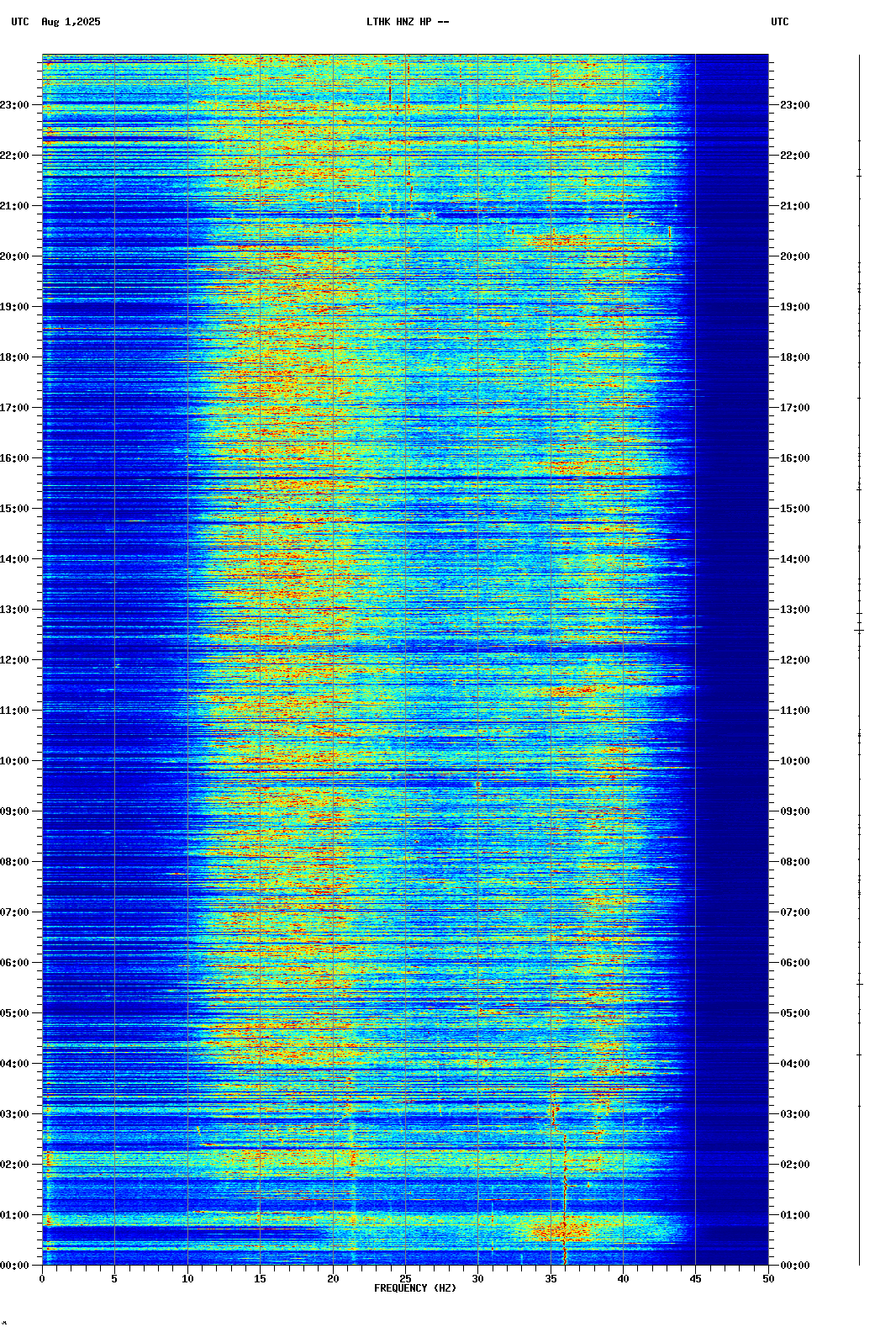Click the left axis 01:00 time label

(14, 1215)
